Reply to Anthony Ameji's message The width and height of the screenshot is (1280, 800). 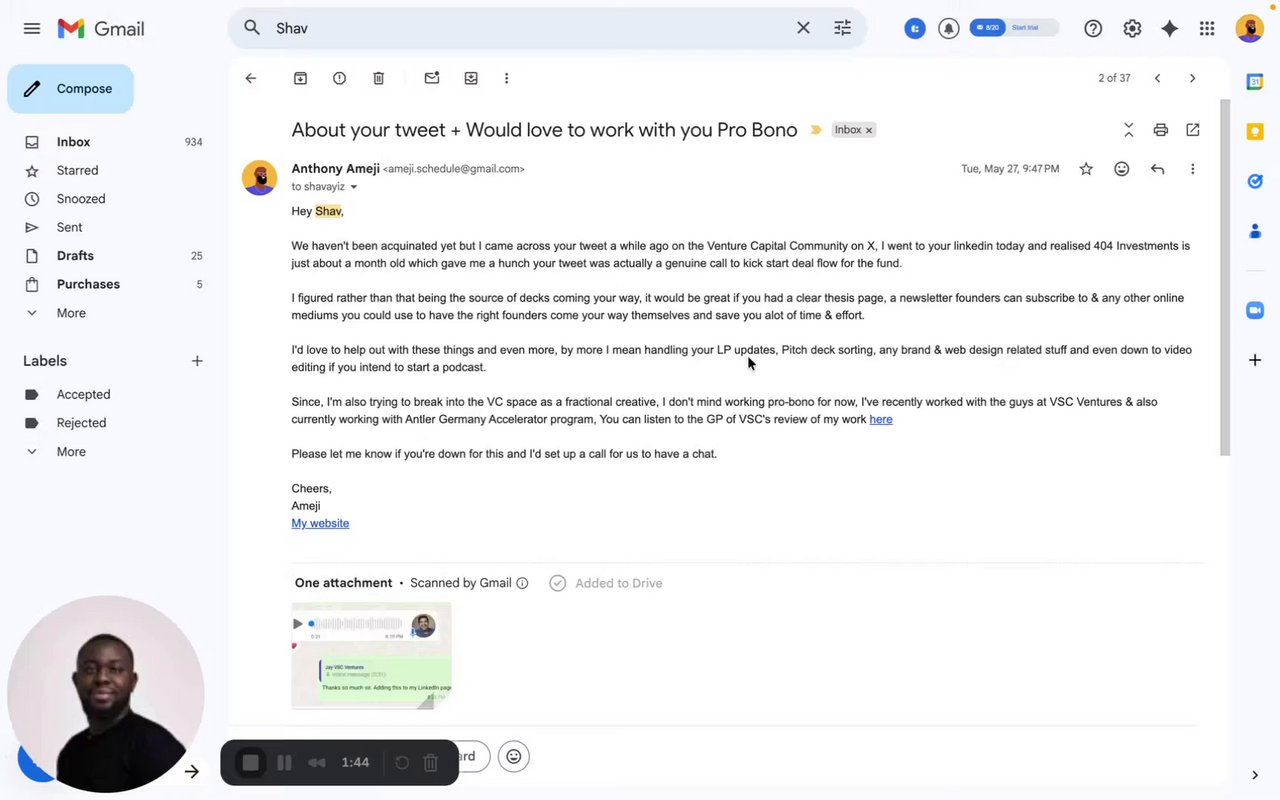click(x=1157, y=169)
